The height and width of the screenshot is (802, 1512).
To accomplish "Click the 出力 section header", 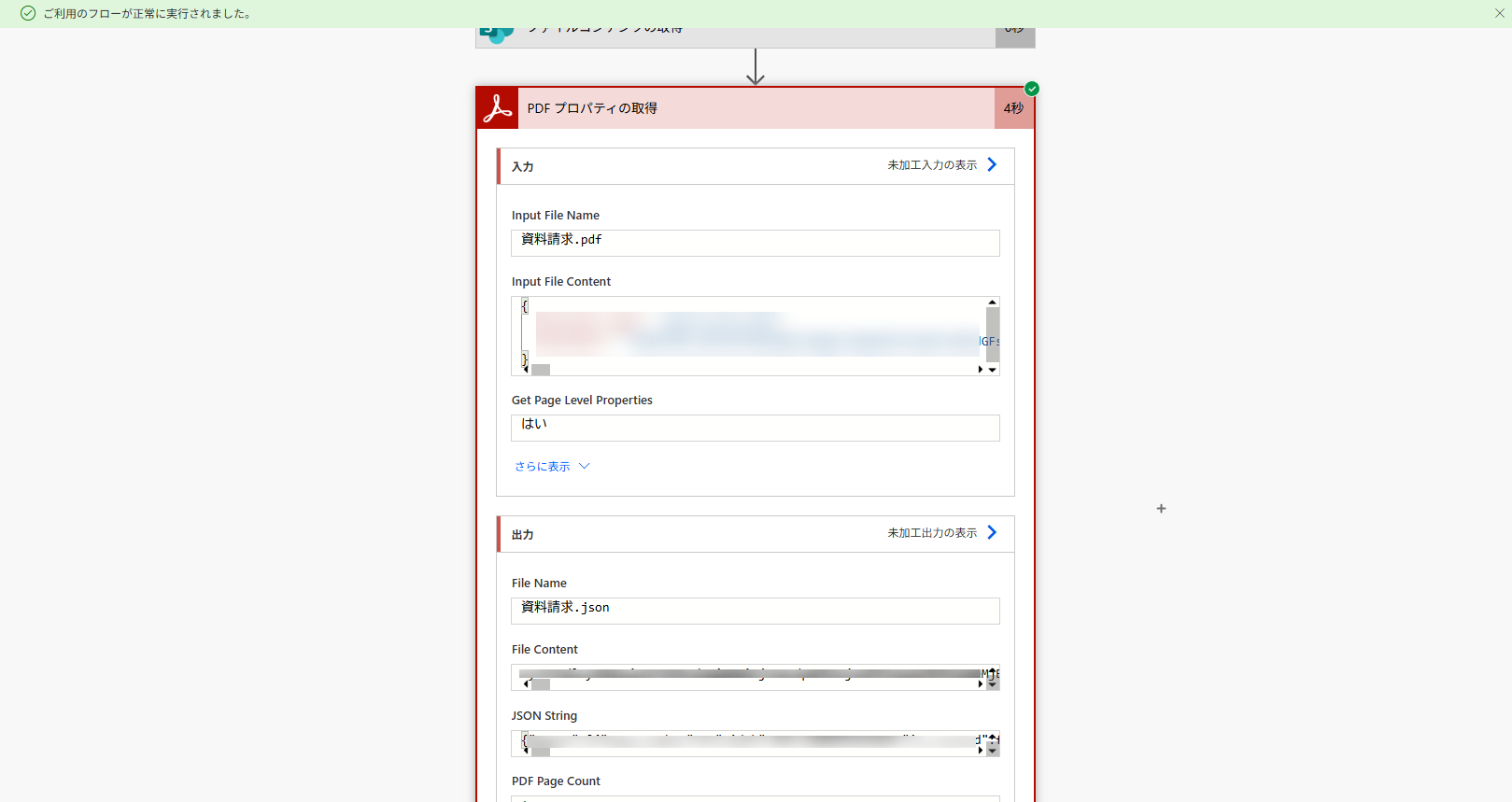I will tap(756, 534).
